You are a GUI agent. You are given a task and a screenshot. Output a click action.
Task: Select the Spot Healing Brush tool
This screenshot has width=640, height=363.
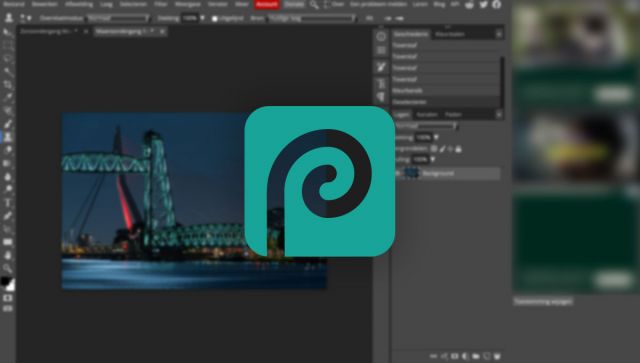tap(7, 111)
